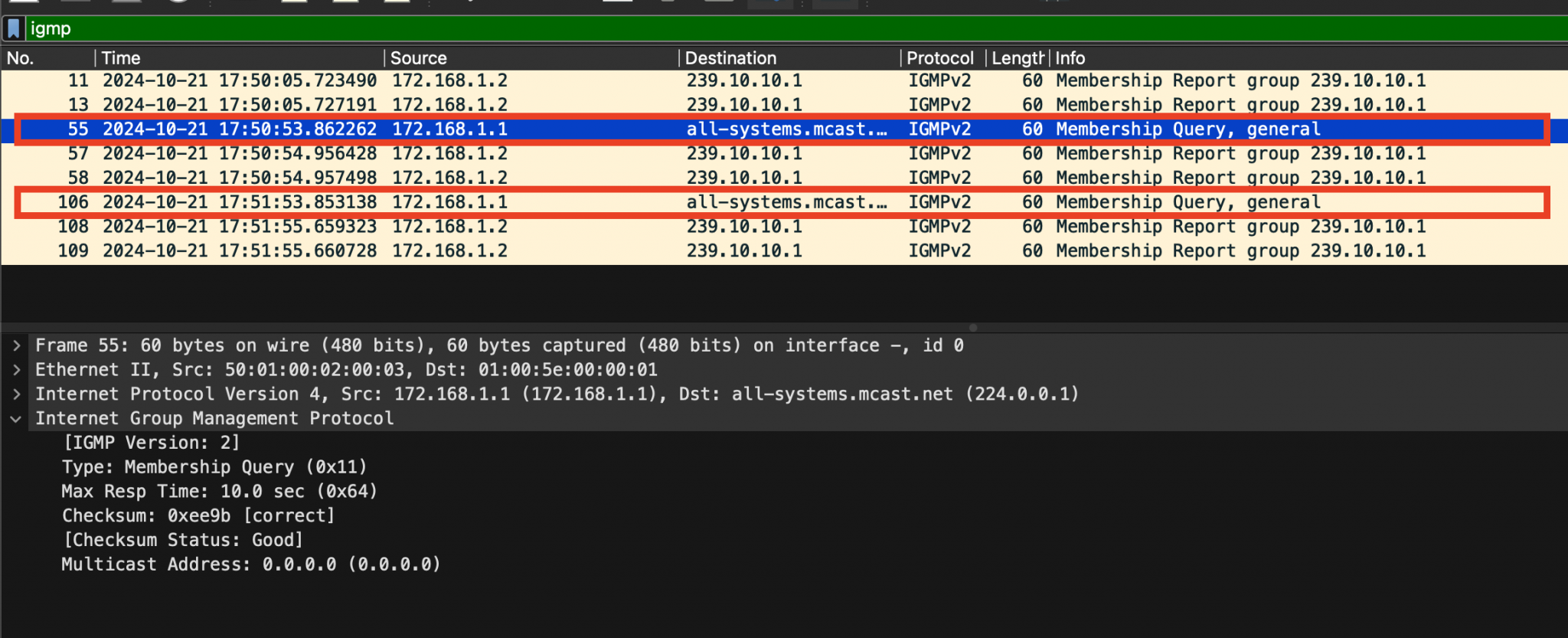Select packet 106 Membership Query row
Viewport: 1568px width, 638px height.
coord(459,202)
